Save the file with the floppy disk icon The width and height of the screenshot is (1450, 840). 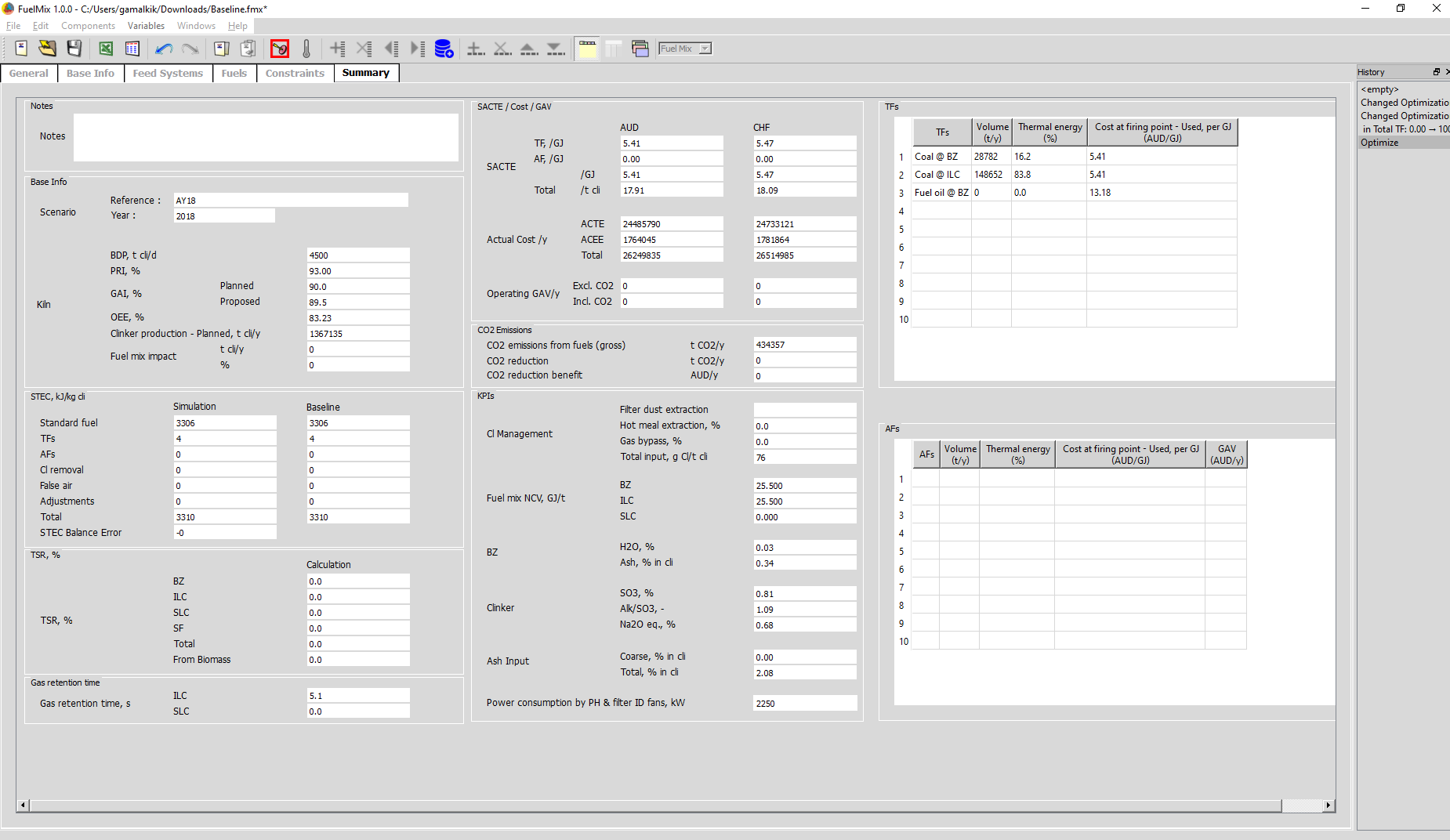74,49
